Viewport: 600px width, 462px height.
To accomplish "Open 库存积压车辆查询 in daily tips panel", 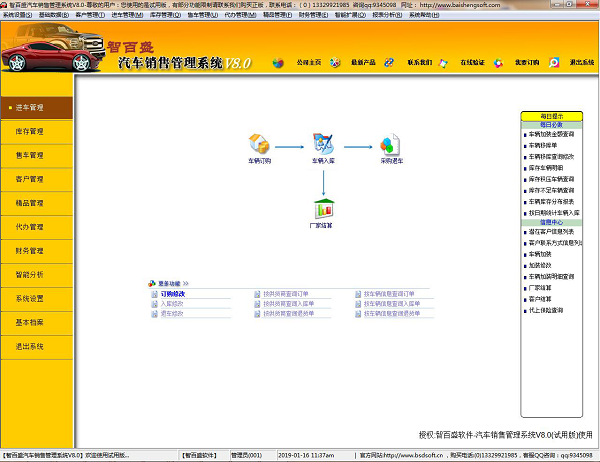I will point(551,179).
